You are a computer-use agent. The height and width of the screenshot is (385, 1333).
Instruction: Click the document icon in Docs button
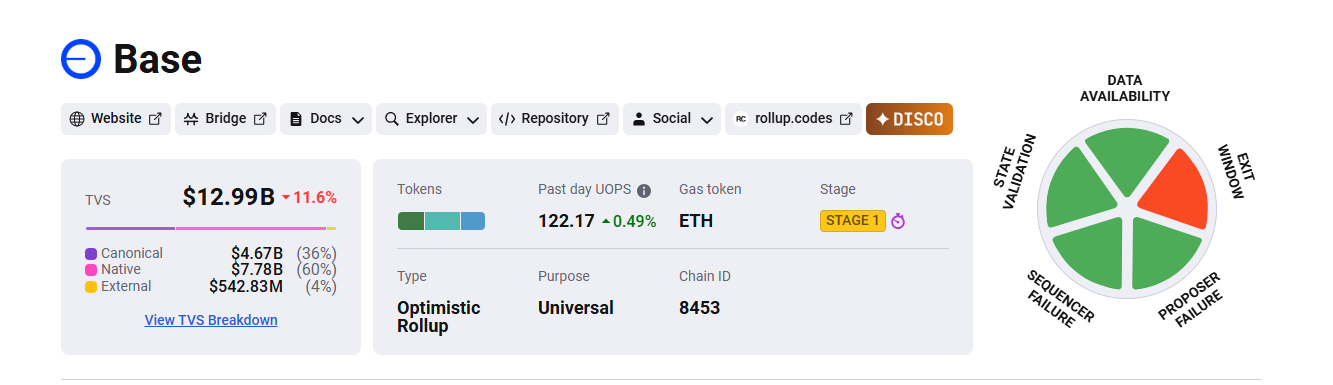point(296,119)
